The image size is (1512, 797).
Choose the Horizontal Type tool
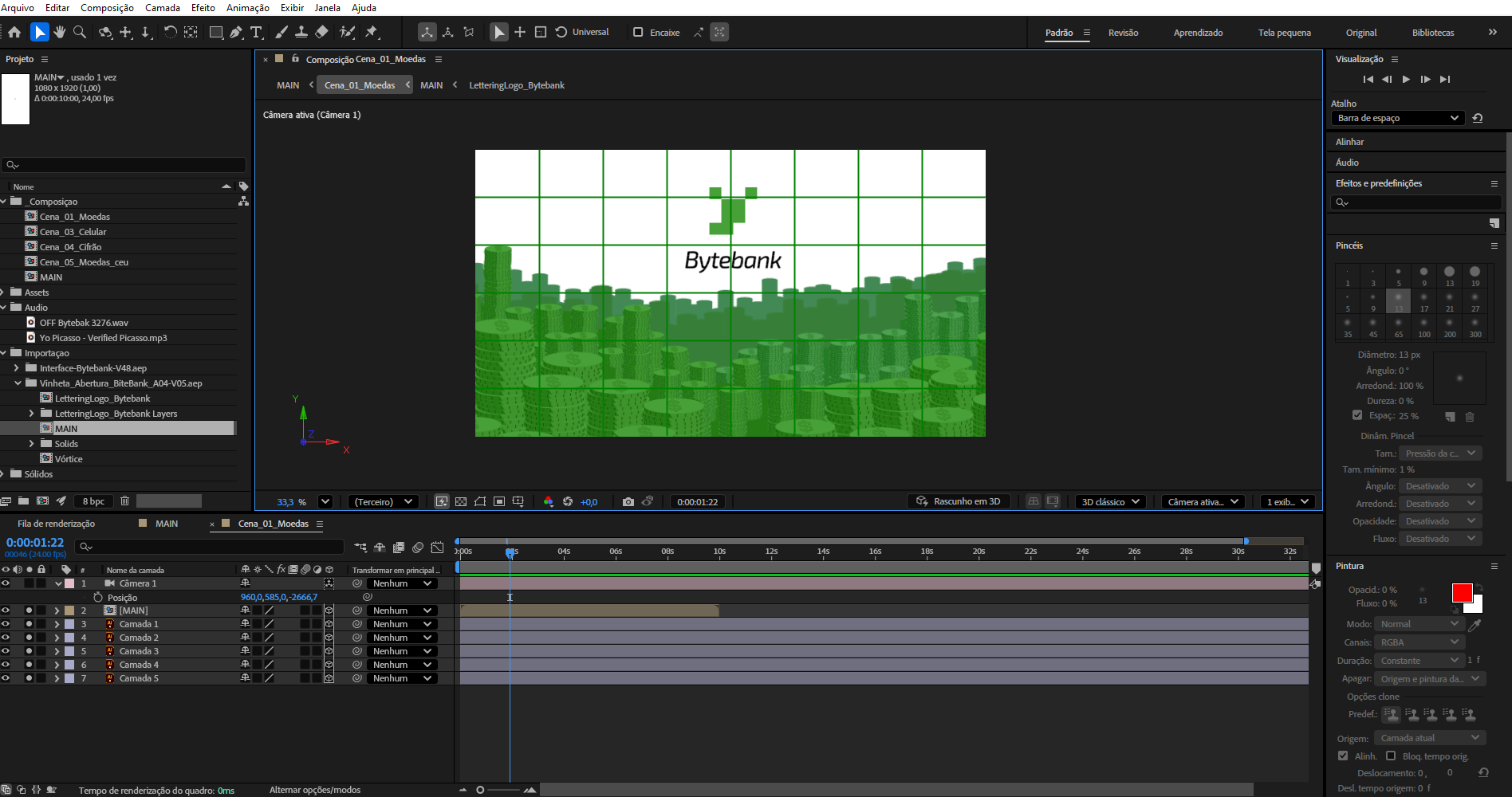point(256,32)
